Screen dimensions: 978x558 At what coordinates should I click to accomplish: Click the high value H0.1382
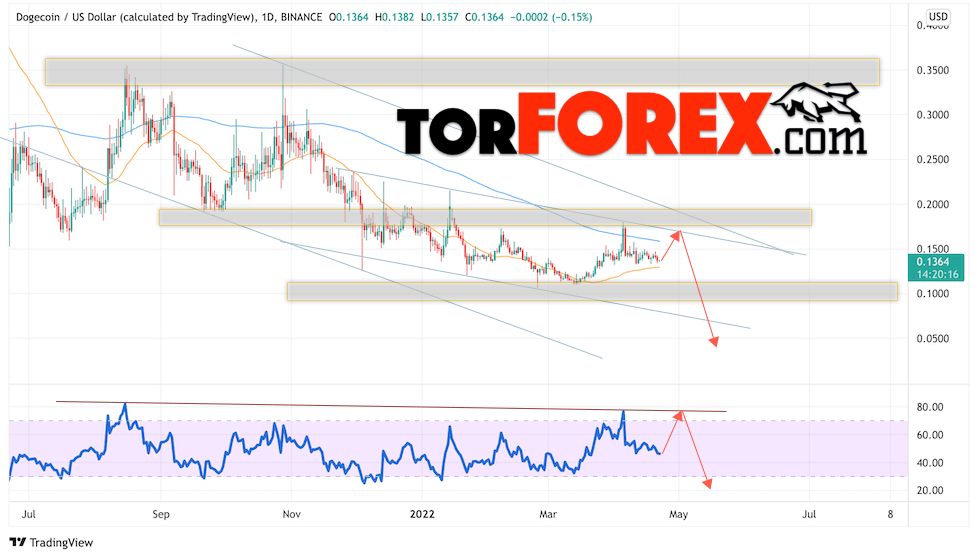click(394, 17)
